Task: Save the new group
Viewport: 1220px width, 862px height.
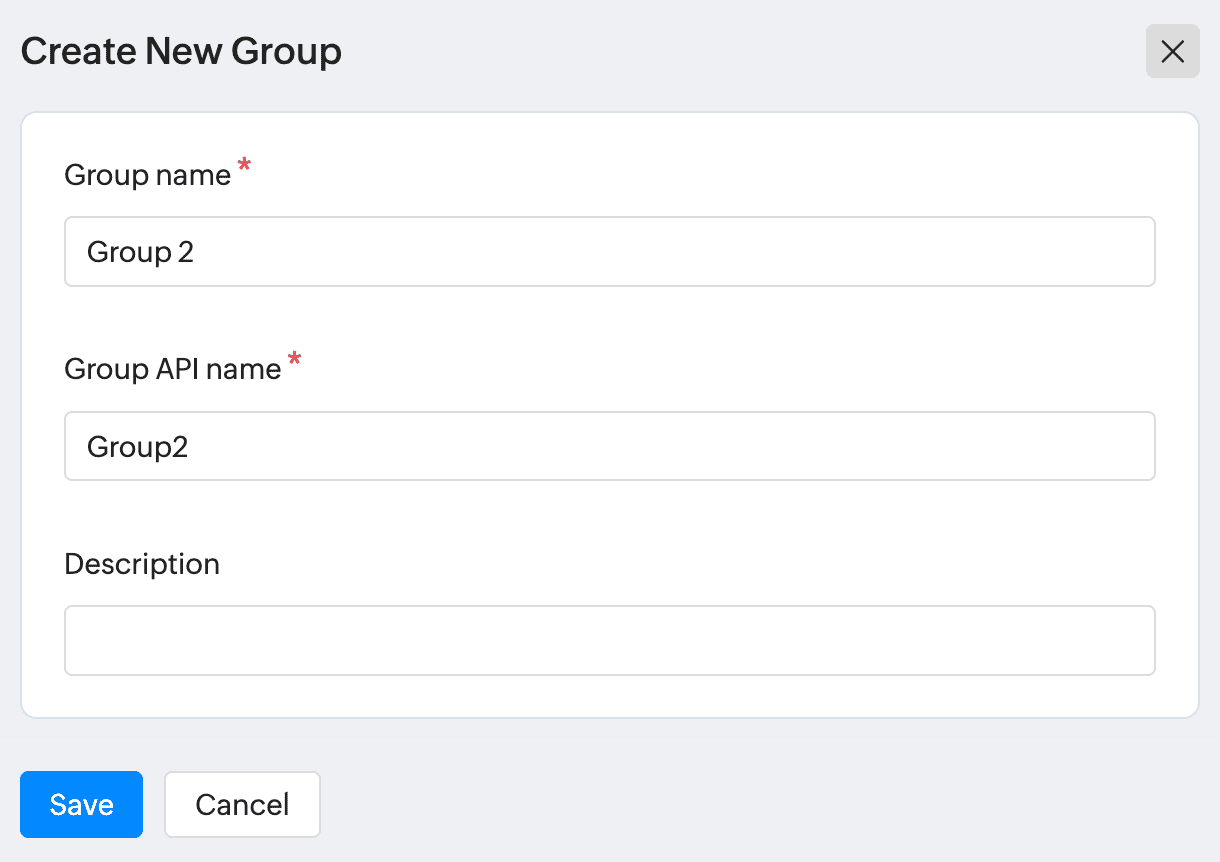Action: pos(81,804)
